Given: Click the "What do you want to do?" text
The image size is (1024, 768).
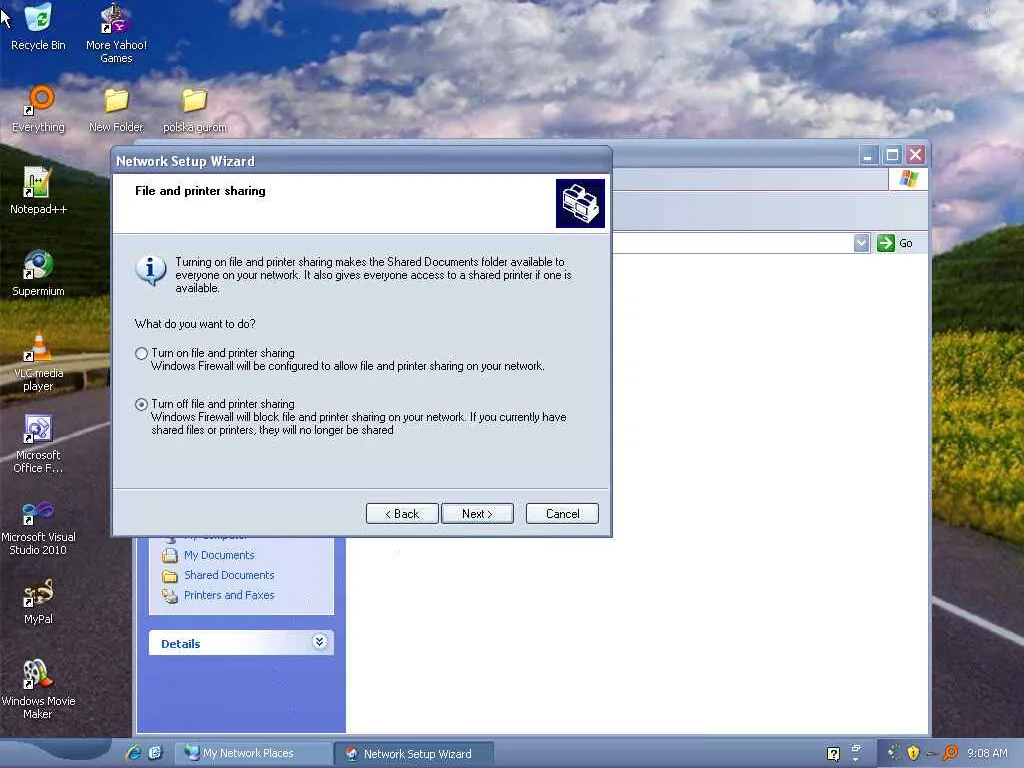Looking at the screenshot, I should tap(195, 324).
